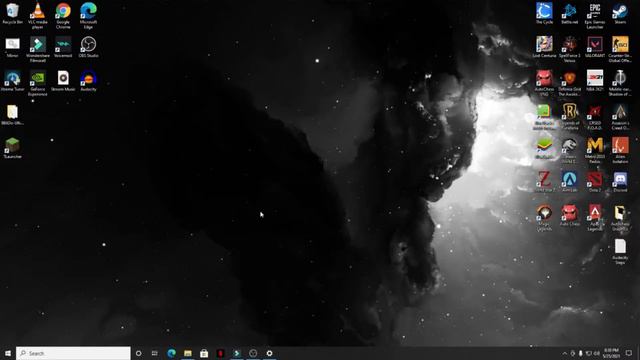Select the AutoChess VNG shortcut
640x360 pixels.
pyautogui.click(x=544, y=83)
